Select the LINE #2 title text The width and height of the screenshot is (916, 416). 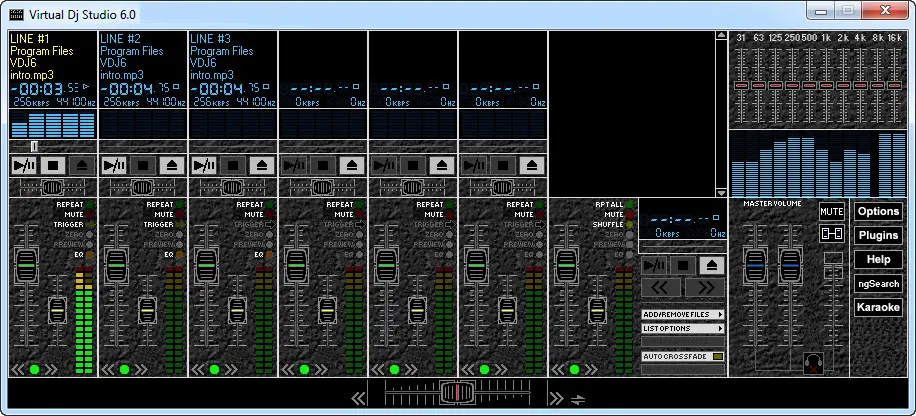tap(120, 39)
